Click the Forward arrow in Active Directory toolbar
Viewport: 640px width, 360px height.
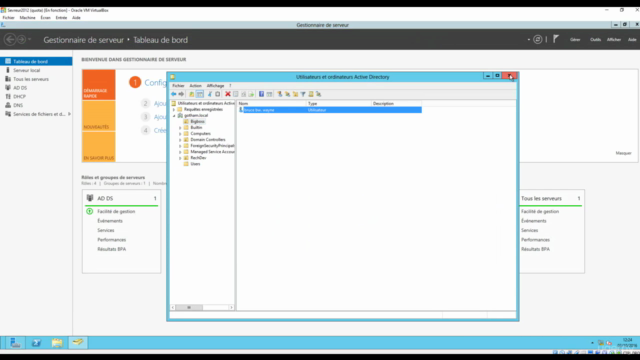point(181,94)
